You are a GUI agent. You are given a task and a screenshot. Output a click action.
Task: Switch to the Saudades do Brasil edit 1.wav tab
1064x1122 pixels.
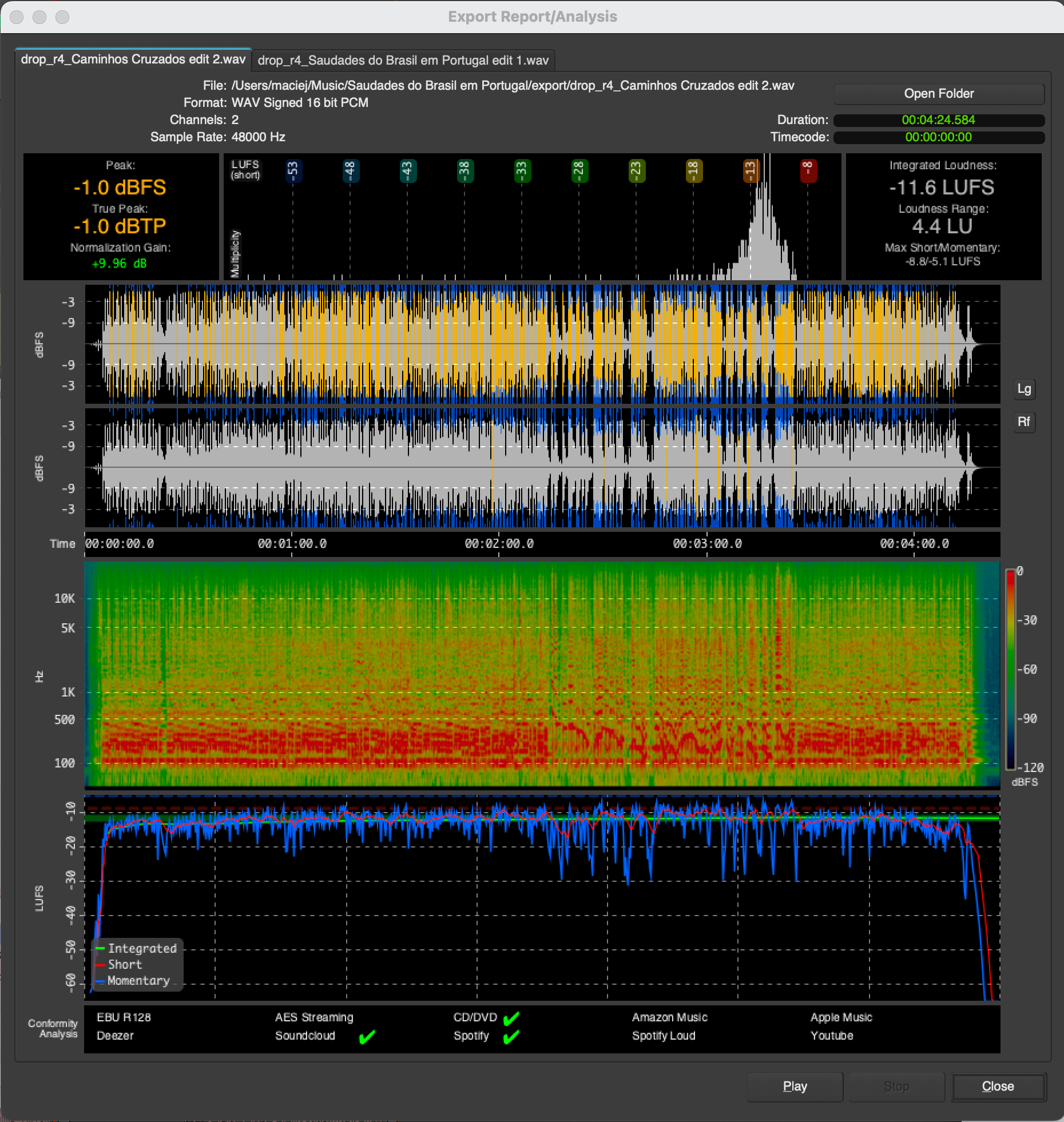[403, 61]
